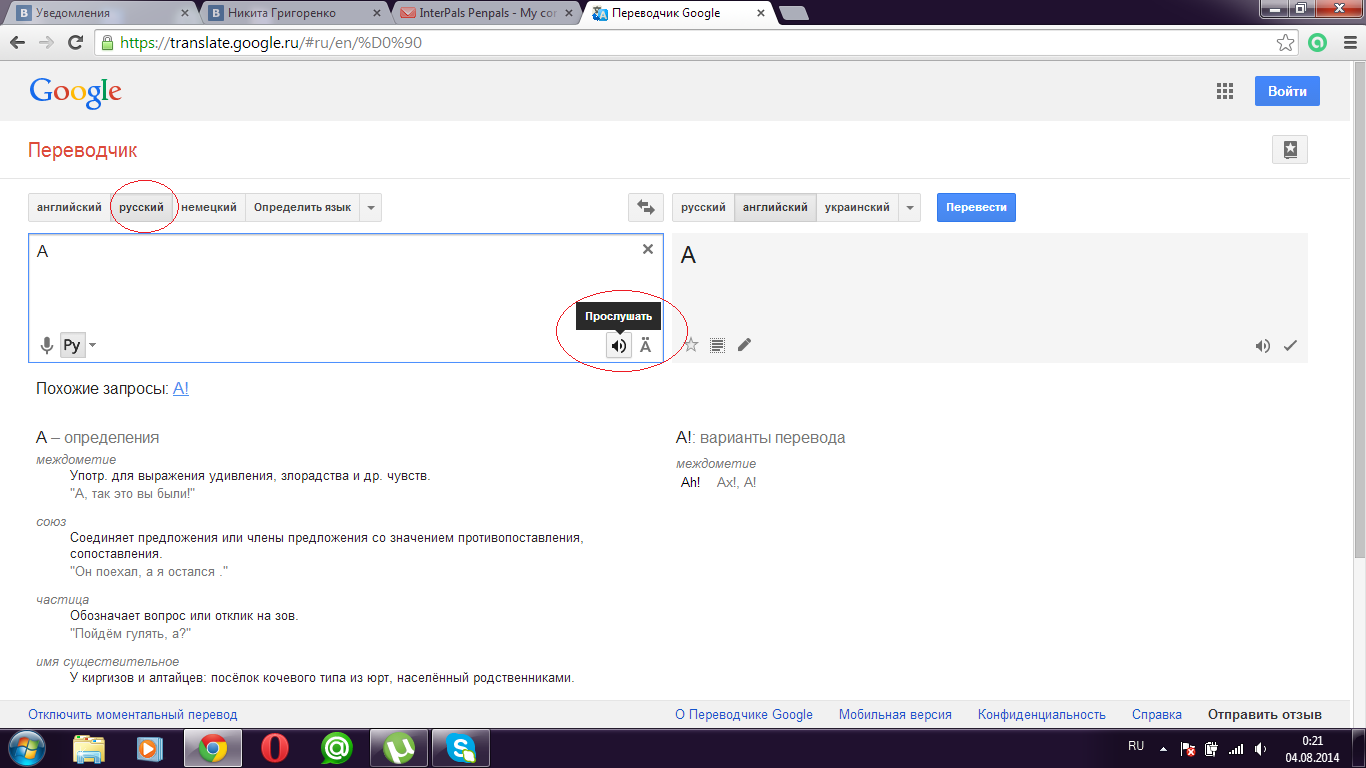Open the Справка help link

(x=1157, y=715)
